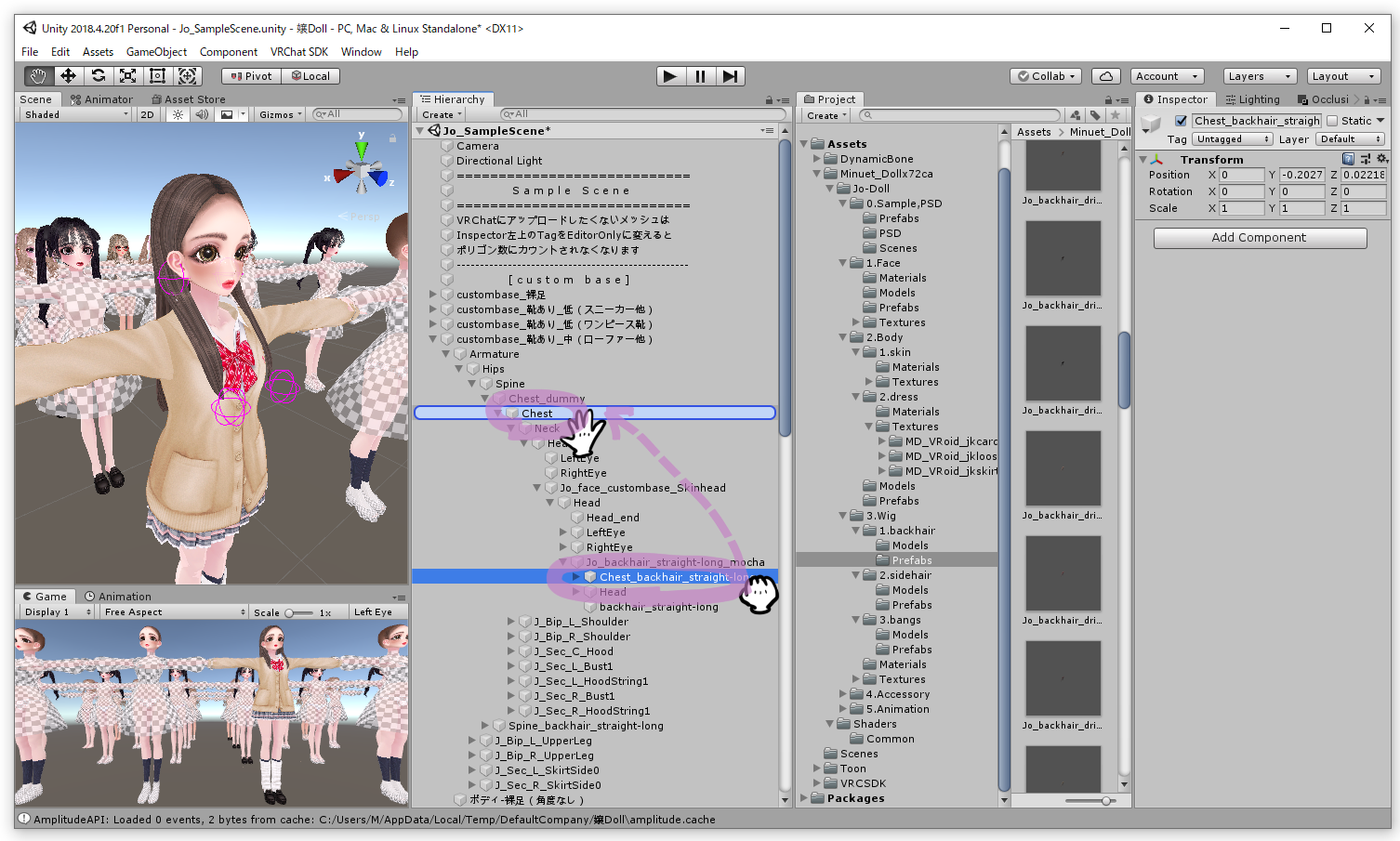
Task: Expand the DynamicBone folder
Action: point(817,159)
